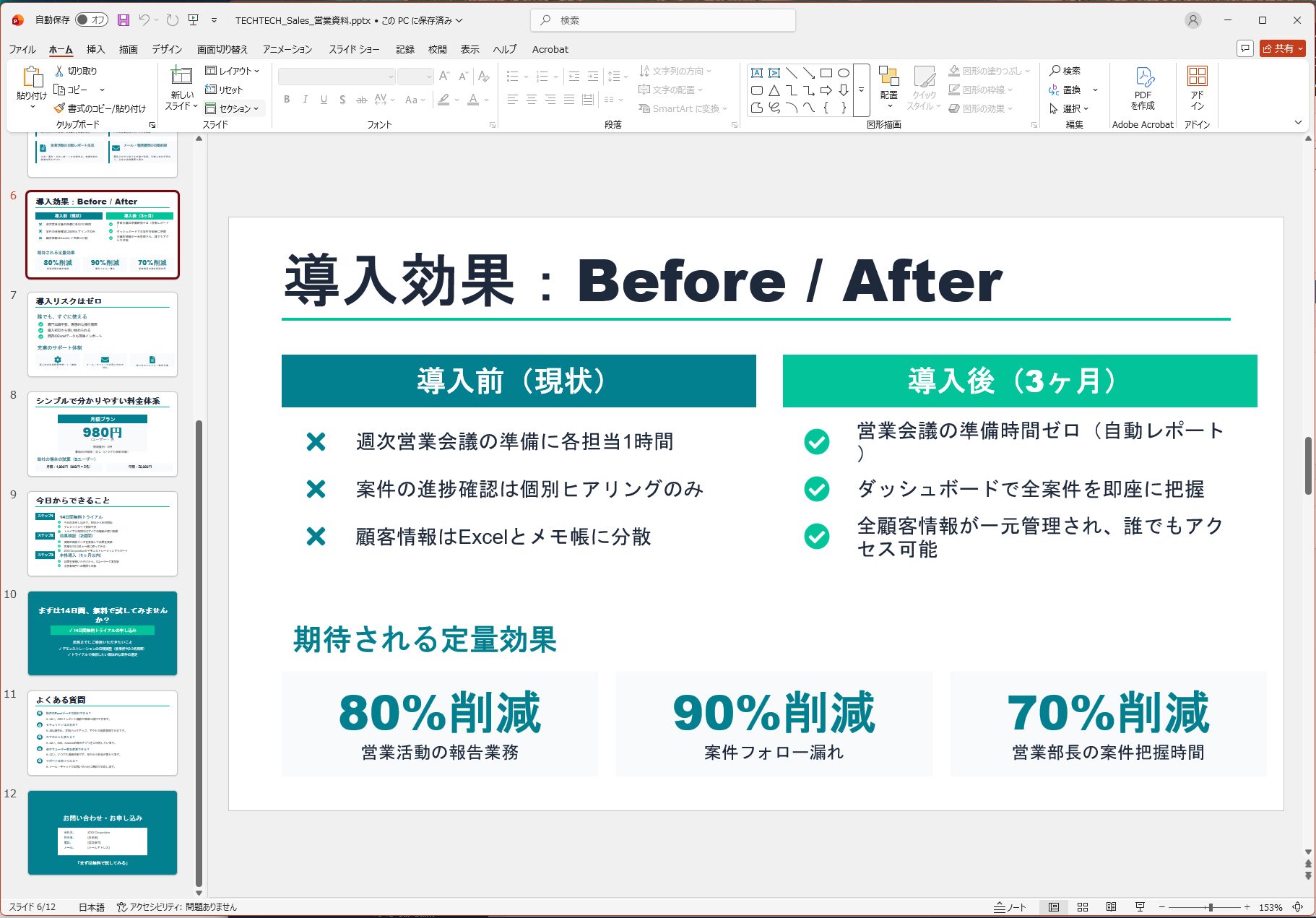Click the align left paragraph icon
Viewport: 1316px width, 918px height.
[x=512, y=100]
